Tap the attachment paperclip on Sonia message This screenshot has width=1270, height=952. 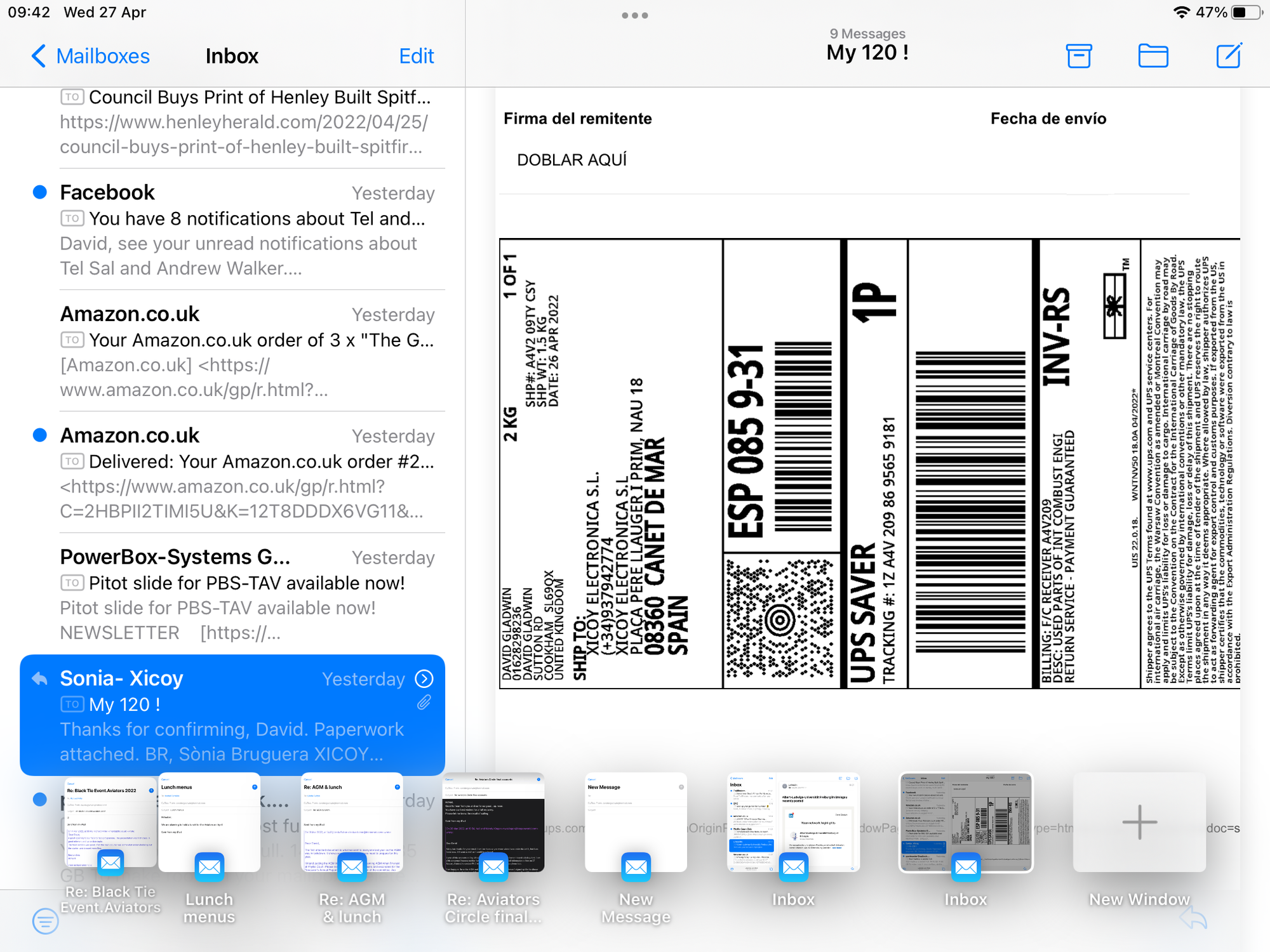[424, 703]
